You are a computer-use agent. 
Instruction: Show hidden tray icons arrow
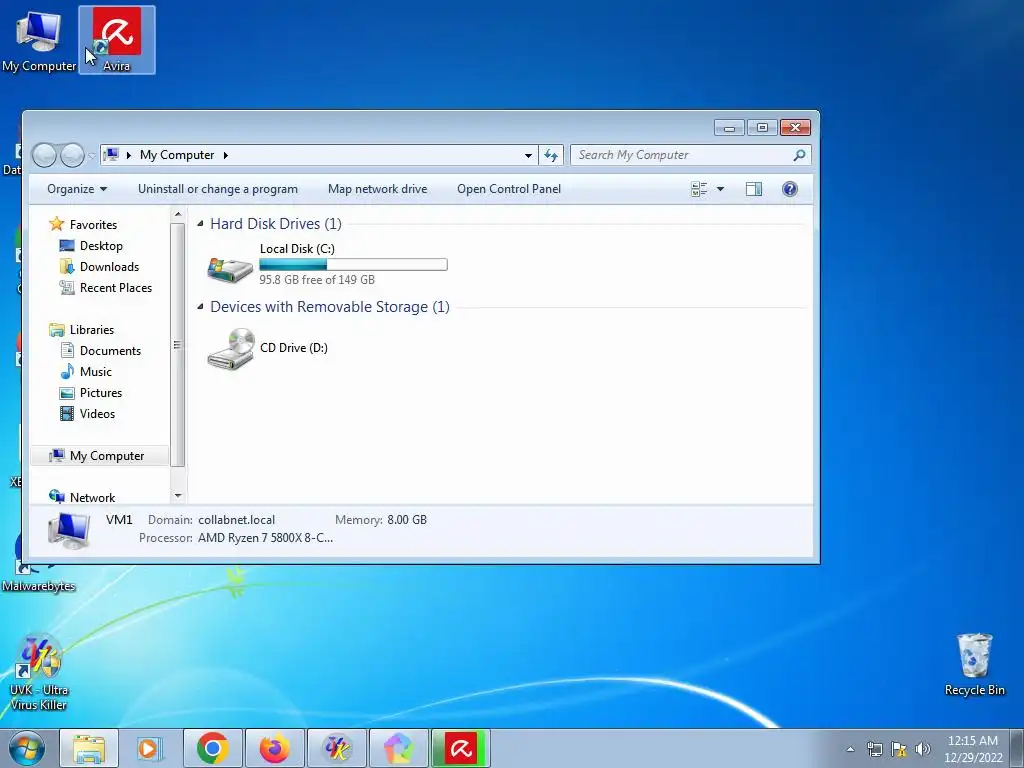(x=850, y=749)
